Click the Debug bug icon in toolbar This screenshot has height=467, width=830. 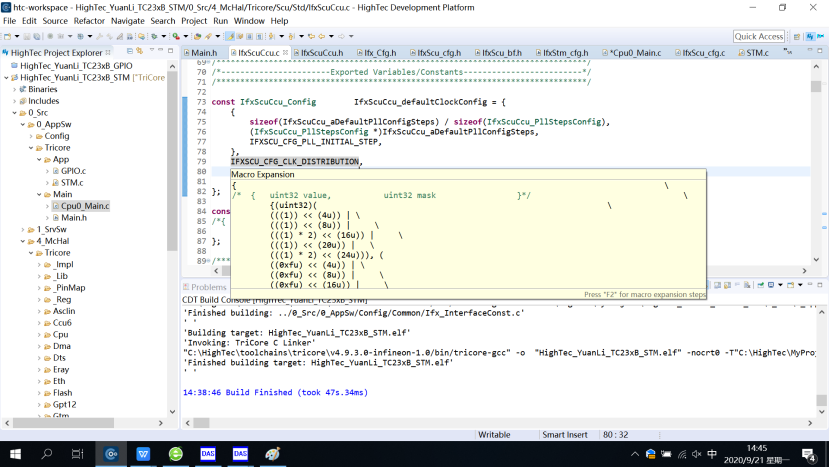click(154, 37)
